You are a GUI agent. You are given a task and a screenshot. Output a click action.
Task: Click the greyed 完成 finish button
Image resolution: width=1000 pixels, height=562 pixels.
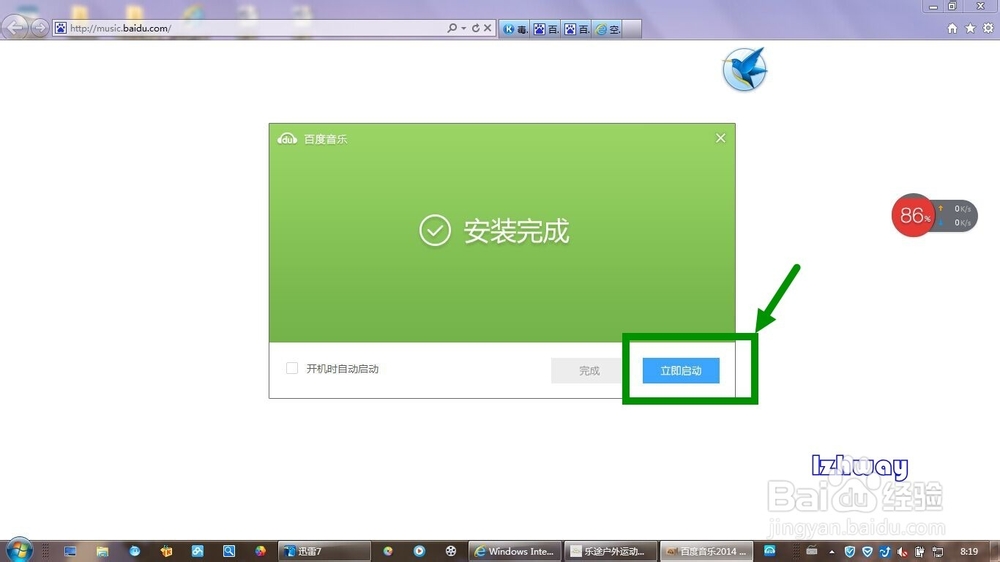coord(589,371)
